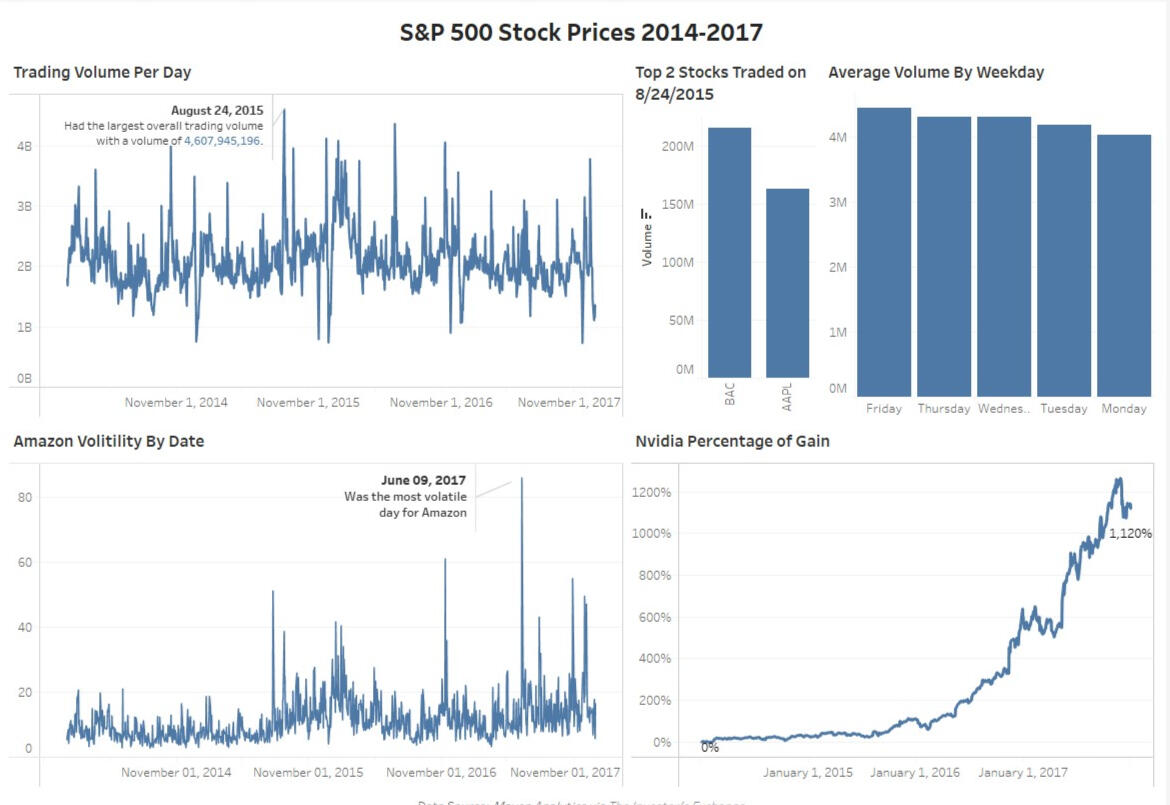Click the Nvidia Percentage of Gain title

point(732,441)
